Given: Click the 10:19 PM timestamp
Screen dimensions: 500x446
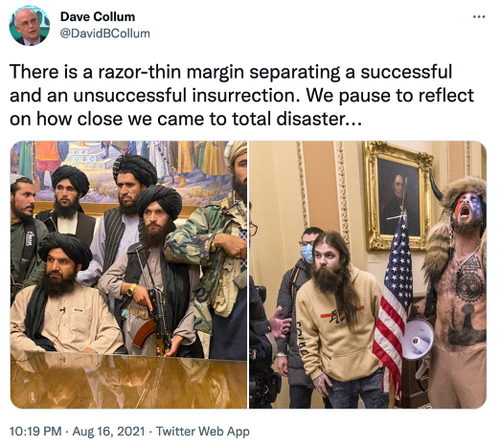Looking at the screenshot, I should [36, 431].
